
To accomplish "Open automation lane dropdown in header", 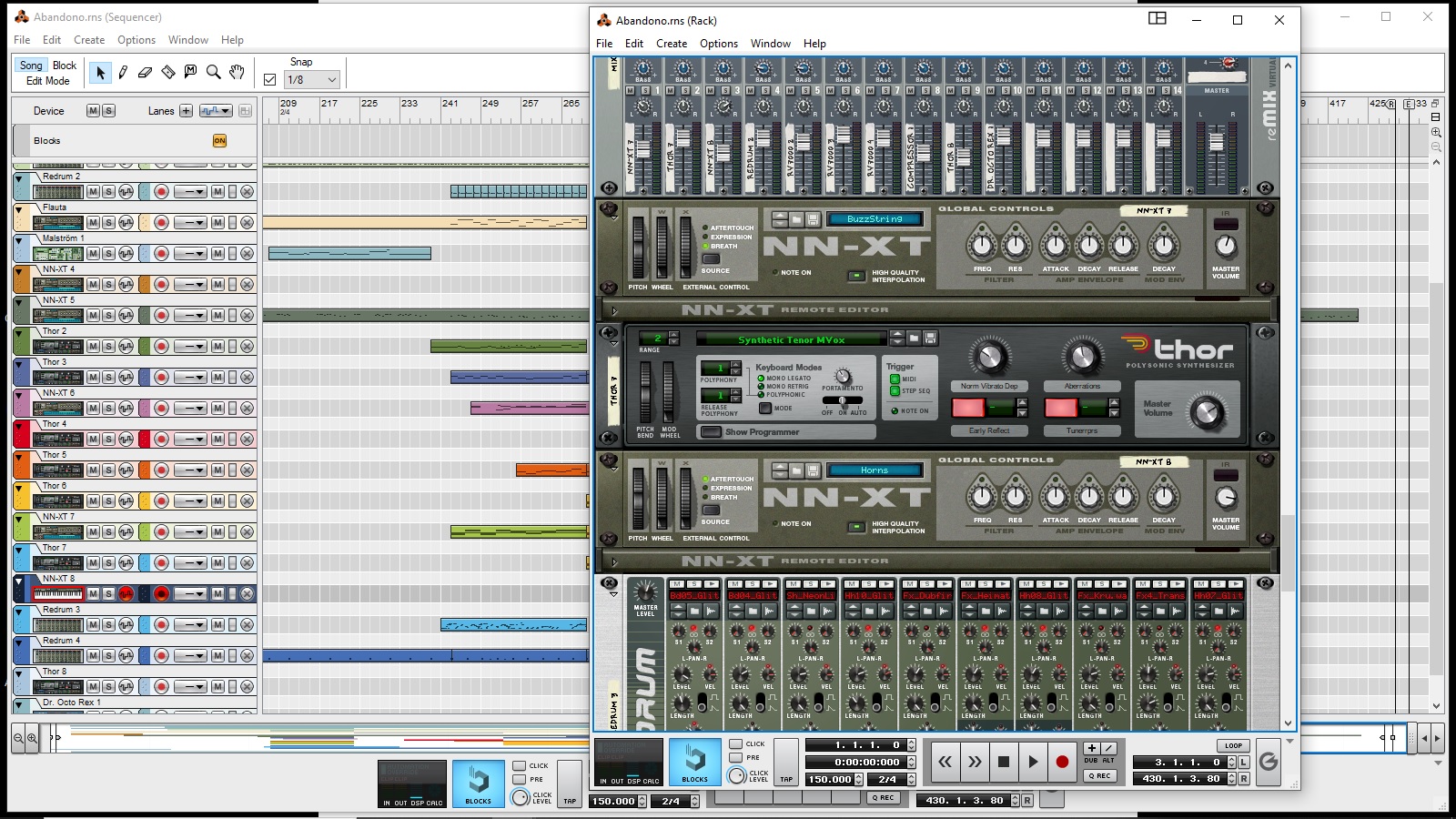I will [x=216, y=111].
